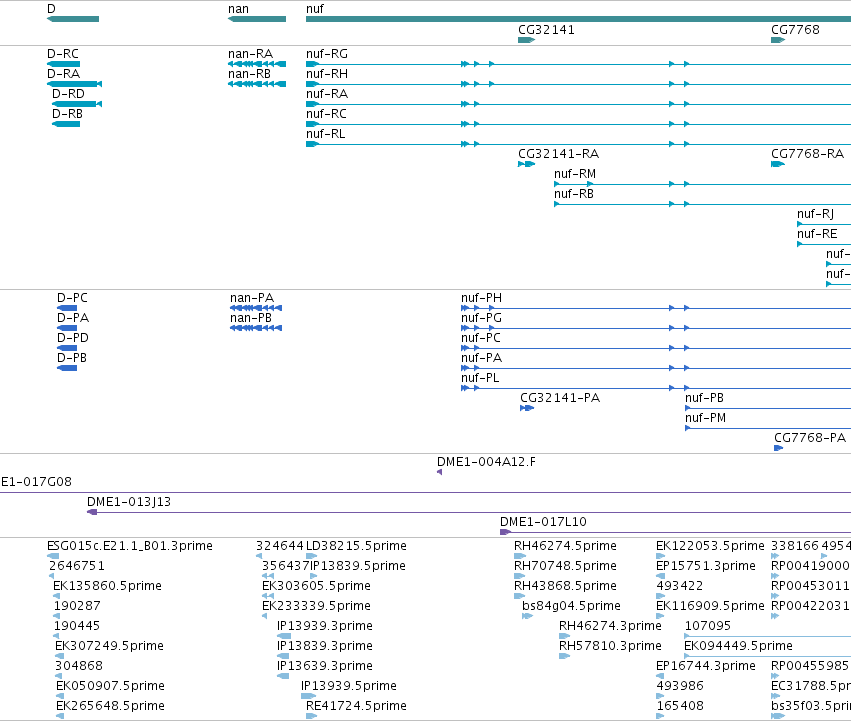Click the D-RA transcript feature
The height and width of the screenshot is (721, 851).
74,84
